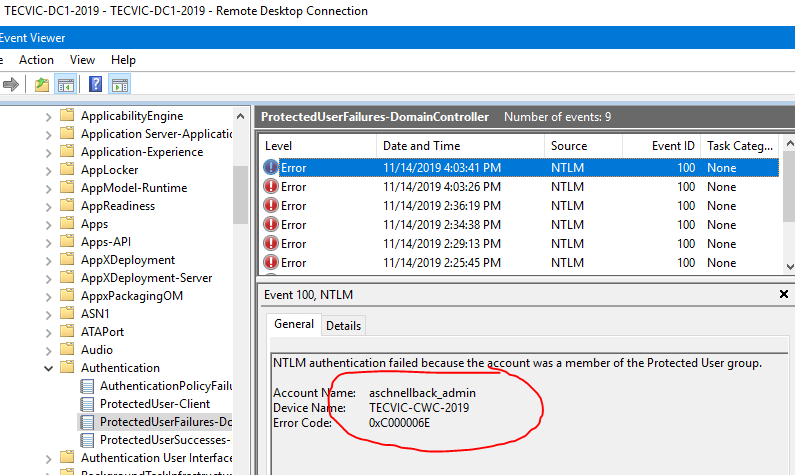The height and width of the screenshot is (475, 795).
Task: Click the ProtectedUserSuccesses log icon
Action: (87, 440)
